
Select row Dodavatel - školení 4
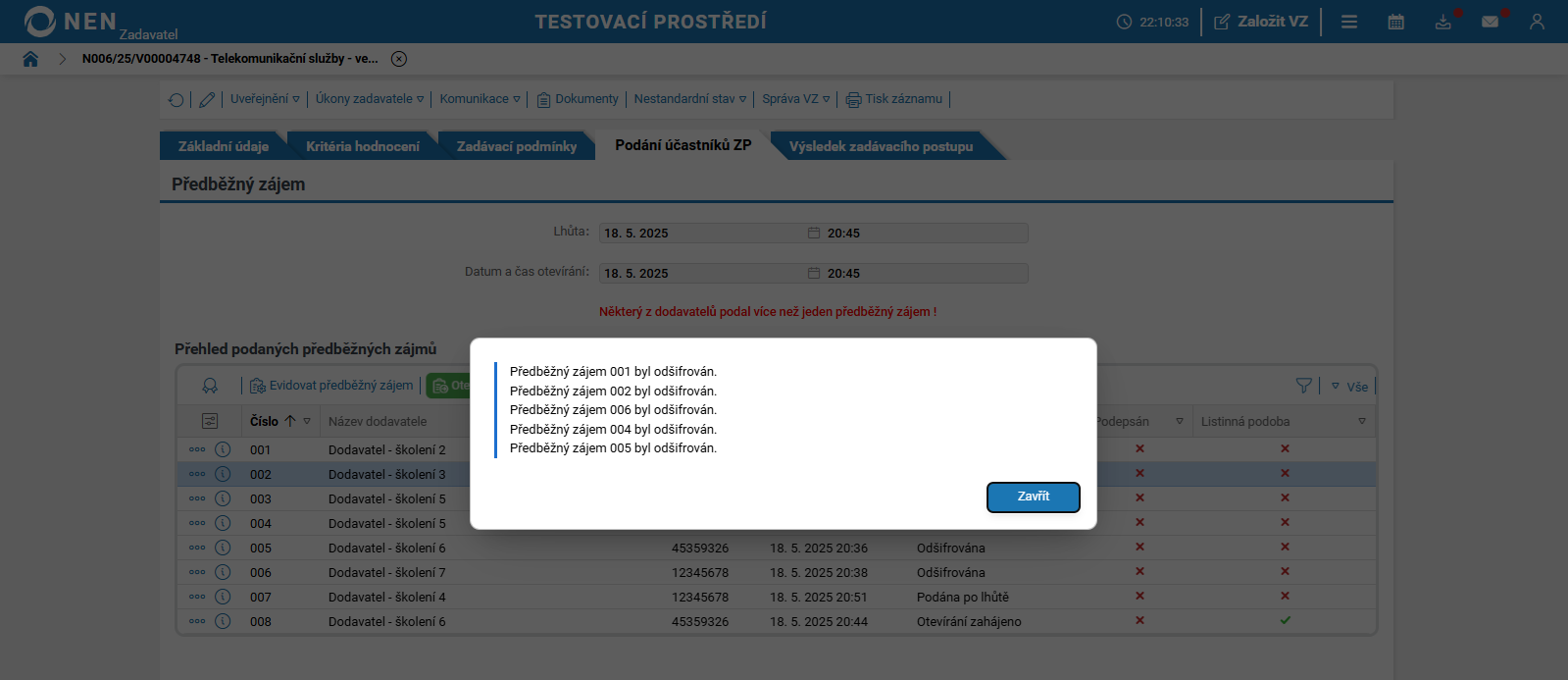click(x=777, y=597)
